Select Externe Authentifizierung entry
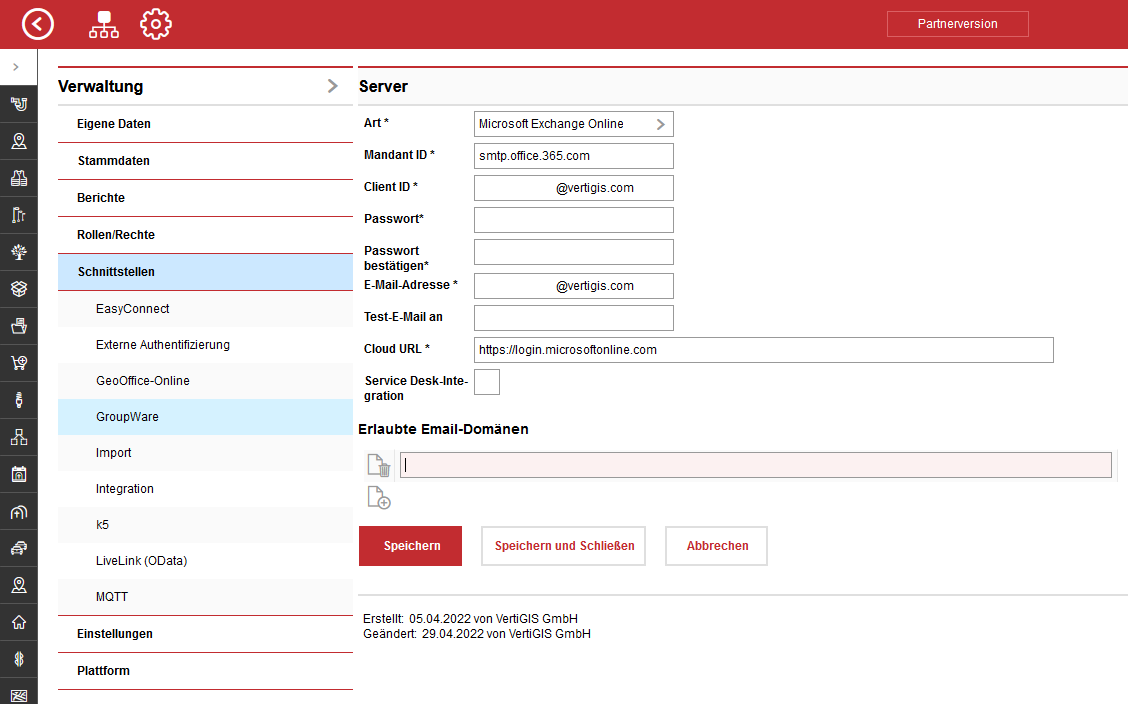The height and width of the screenshot is (704, 1128). point(205,345)
